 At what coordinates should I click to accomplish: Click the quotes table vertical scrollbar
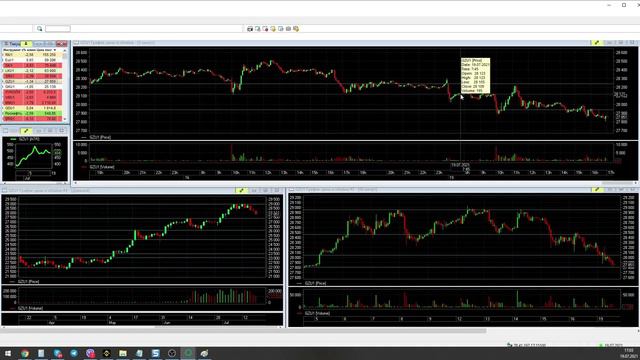click(x=65, y=85)
